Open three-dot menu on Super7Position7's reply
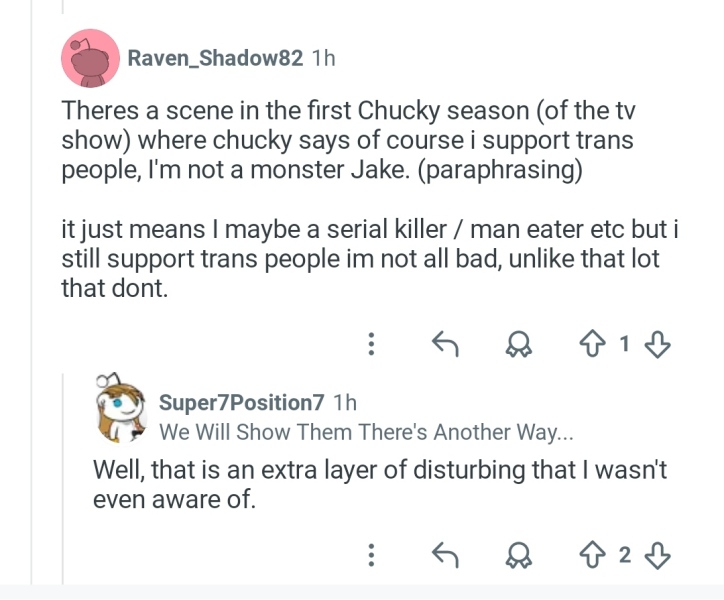 pos(371,555)
